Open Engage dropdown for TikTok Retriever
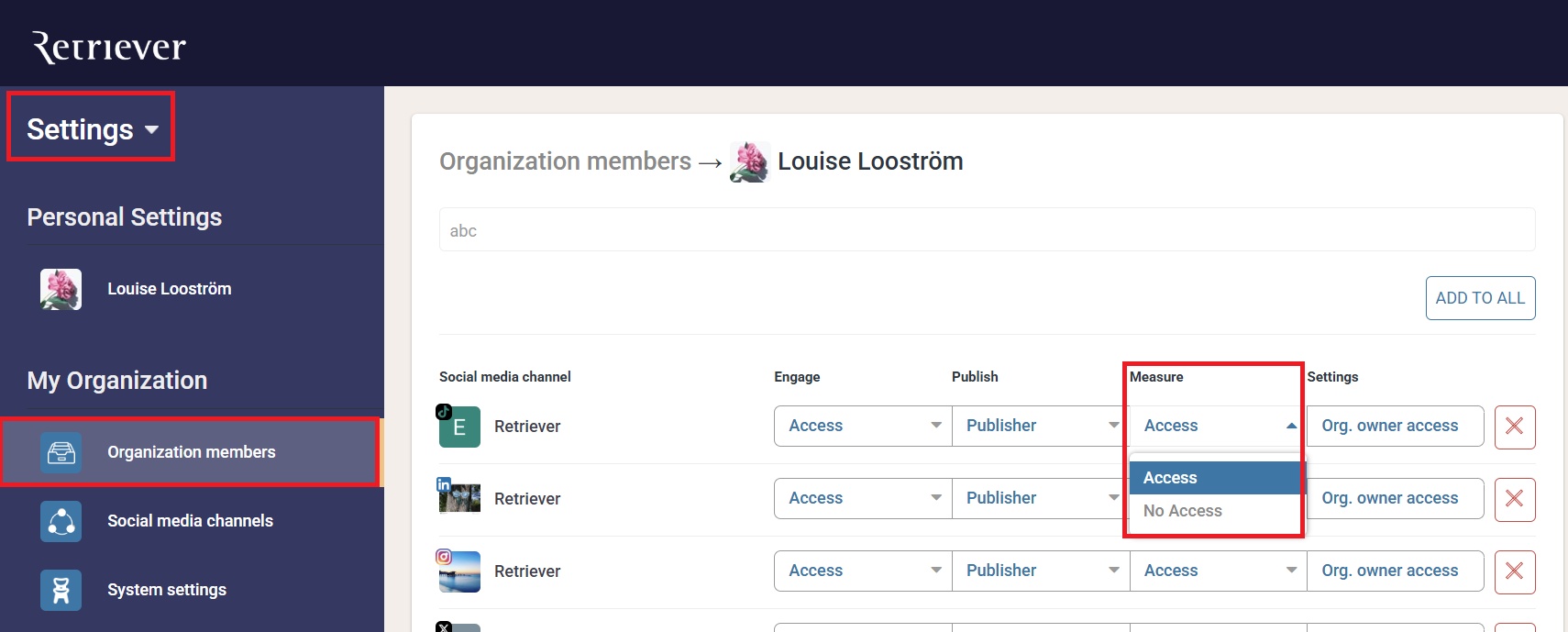The height and width of the screenshot is (632, 1568). coord(863,426)
